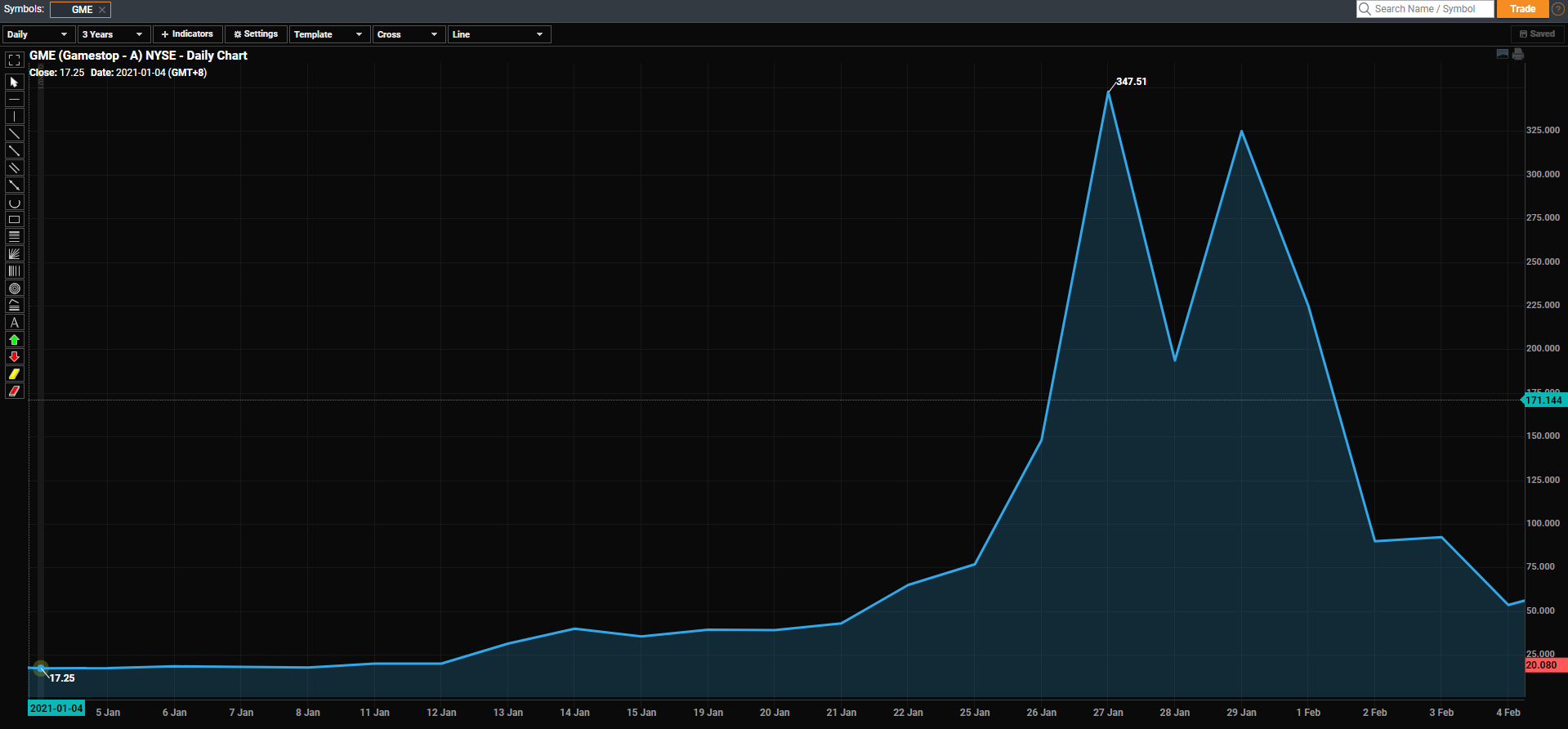
Task: Expand the 3 Years range dropdown
Action: [113, 34]
